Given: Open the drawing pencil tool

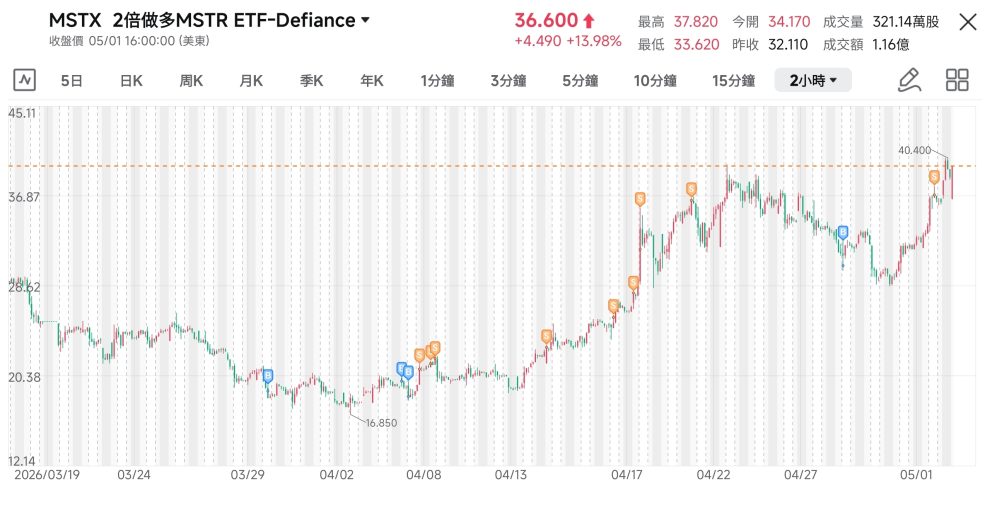Looking at the screenshot, I should (x=909, y=80).
